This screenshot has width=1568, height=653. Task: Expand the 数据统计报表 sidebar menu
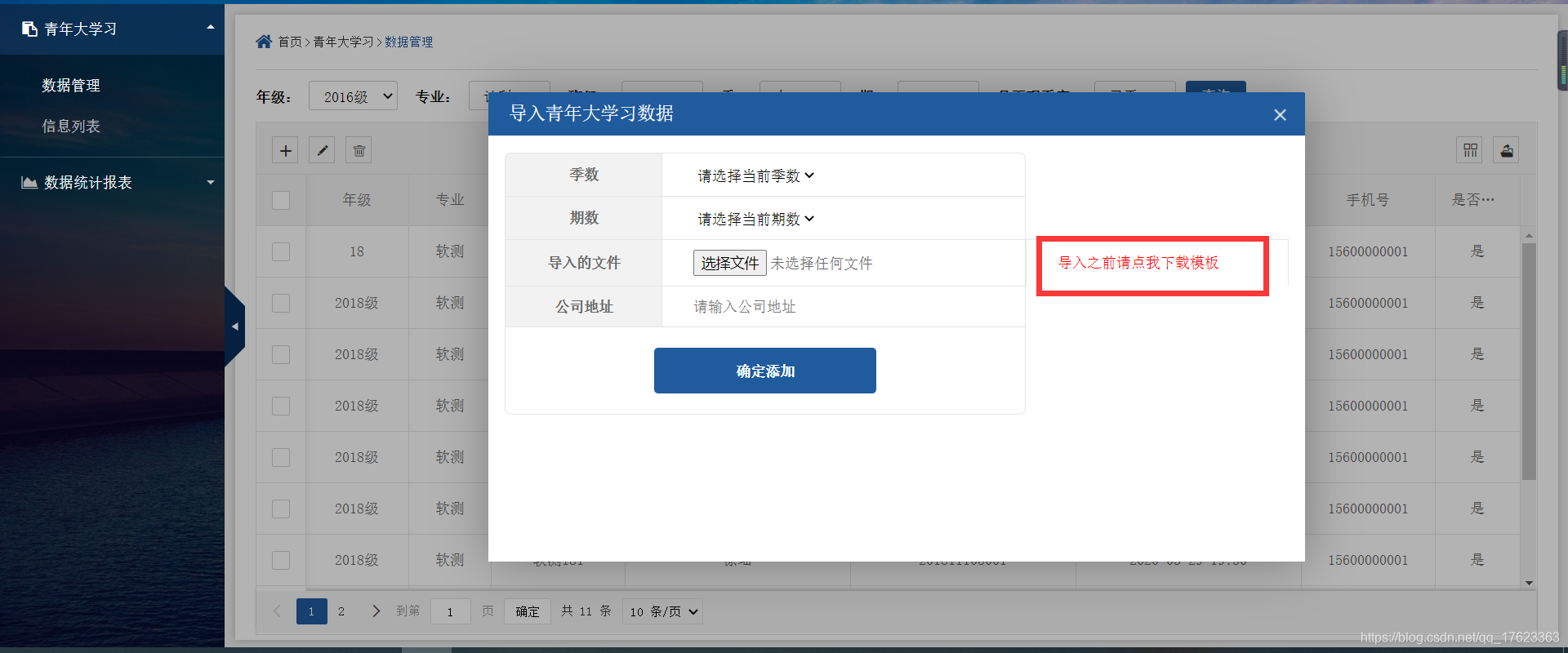pos(211,183)
